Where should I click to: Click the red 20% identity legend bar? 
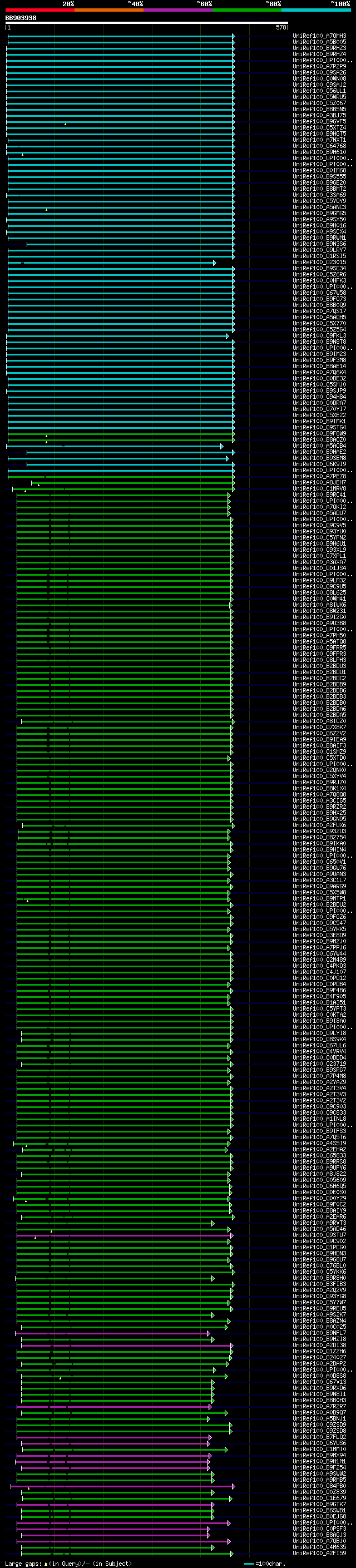[40, 10]
